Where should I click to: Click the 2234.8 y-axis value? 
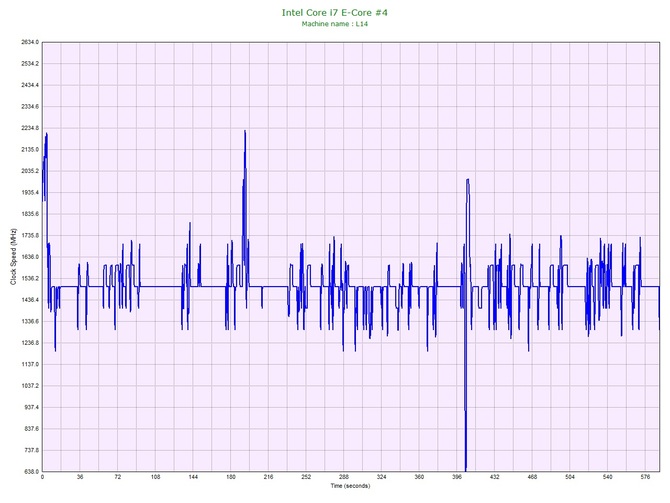[30, 128]
